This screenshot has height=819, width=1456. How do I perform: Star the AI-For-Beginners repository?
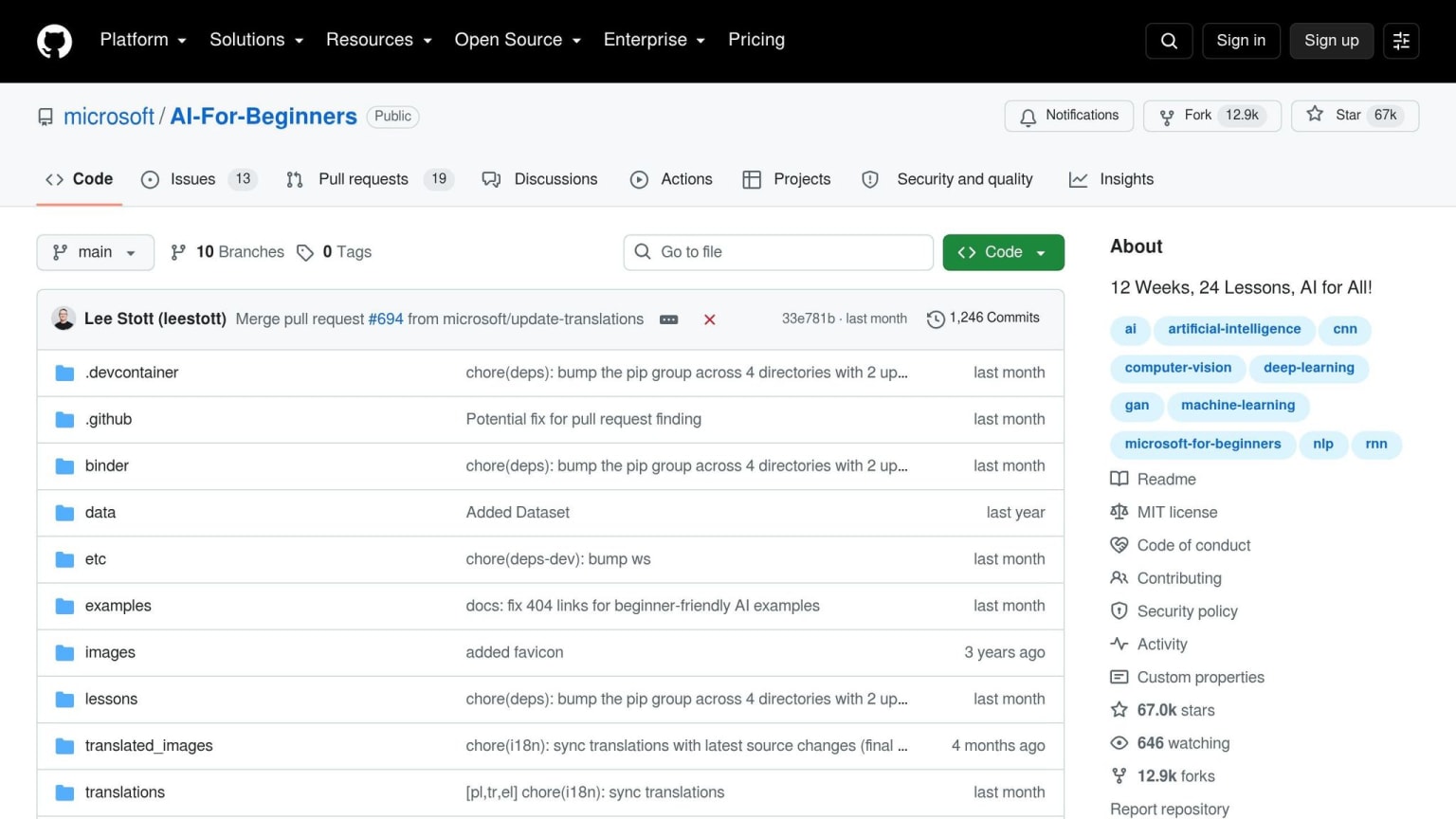(x=1355, y=116)
